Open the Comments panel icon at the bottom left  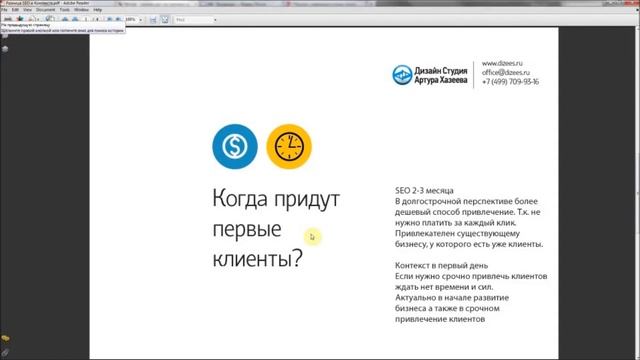(5, 338)
